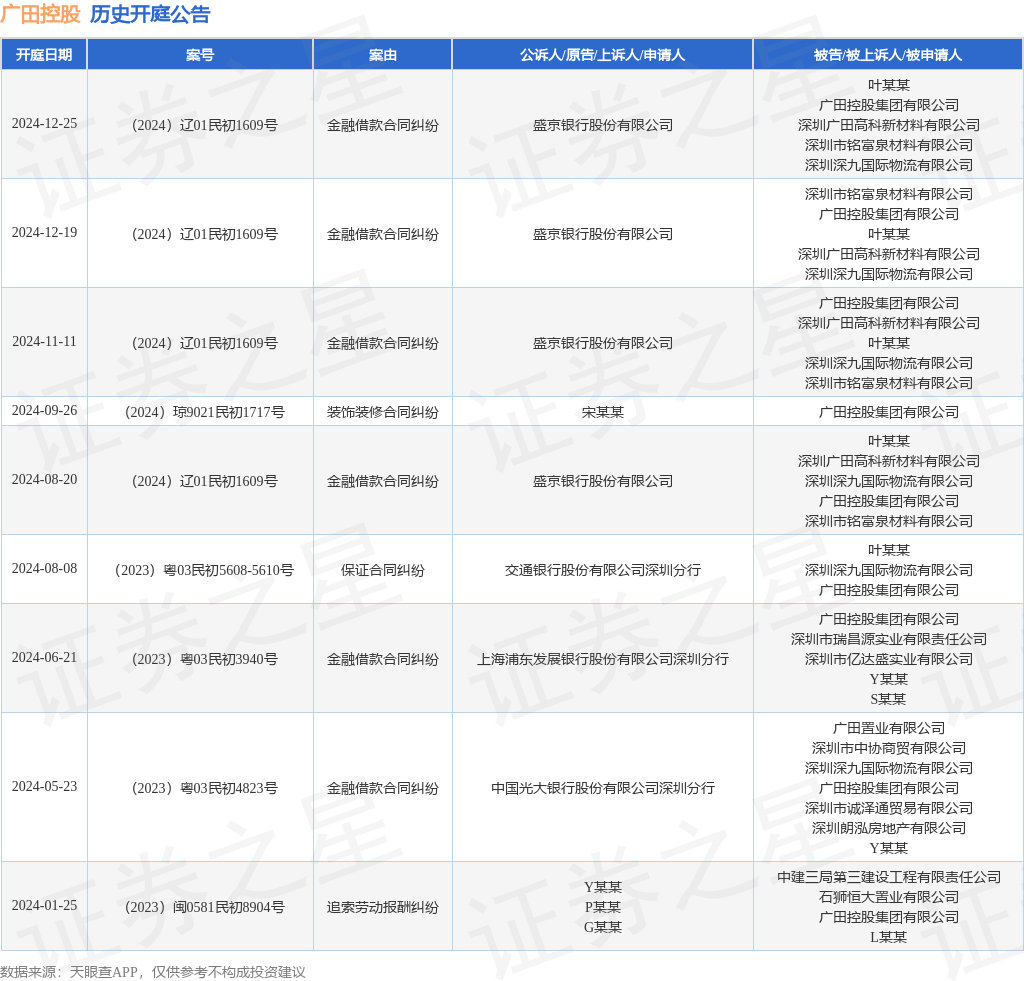
Task: Click the 被告/被上诉人/被申请人 column header
Action: [x=888, y=55]
